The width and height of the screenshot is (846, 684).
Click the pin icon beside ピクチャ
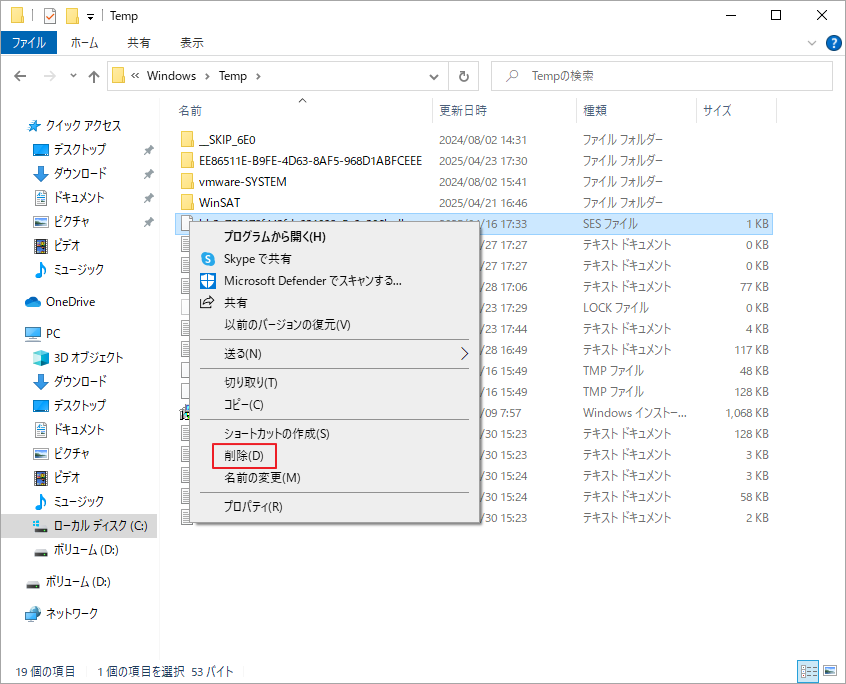pos(148,222)
